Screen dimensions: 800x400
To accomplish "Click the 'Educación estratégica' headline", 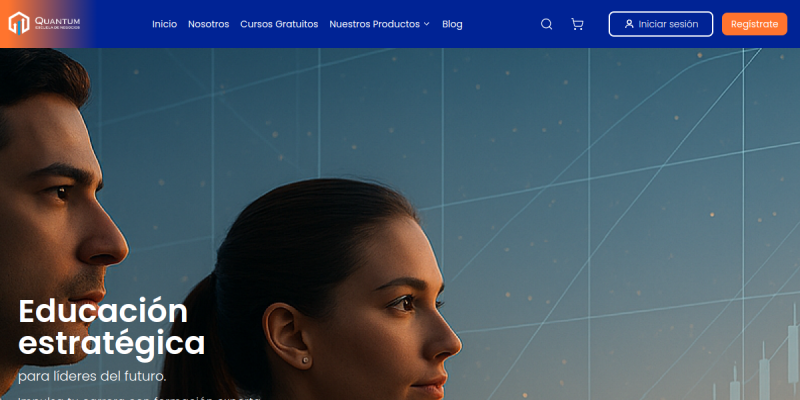I will (x=112, y=327).
